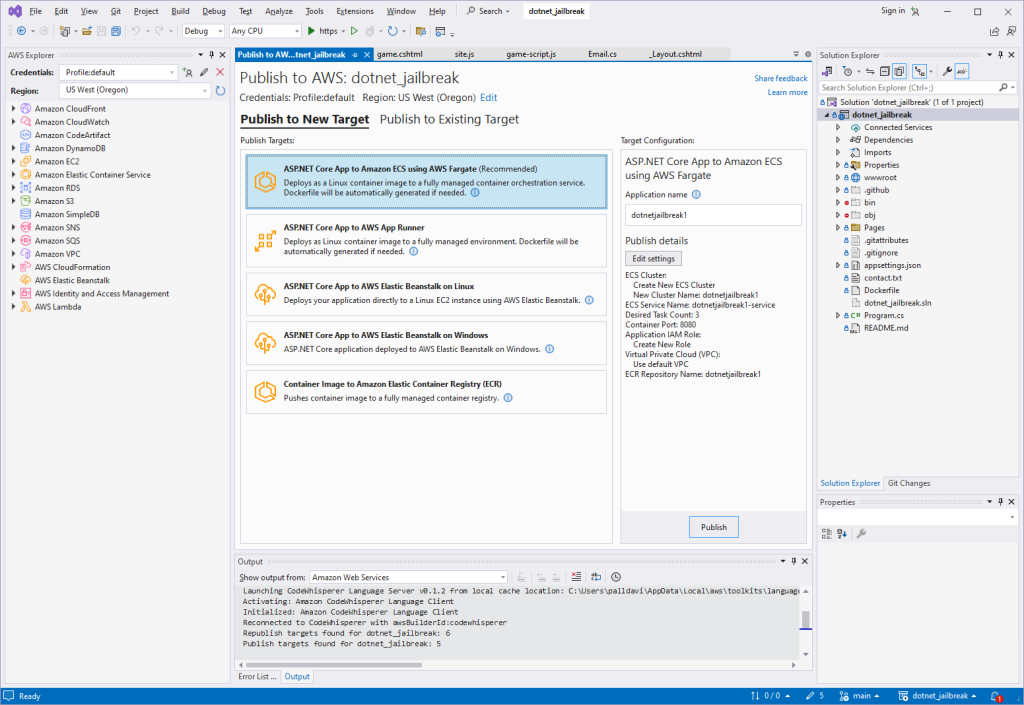Unpin the Output window
Image resolution: width=1024 pixels, height=705 pixels.
pyautogui.click(x=793, y=561)
